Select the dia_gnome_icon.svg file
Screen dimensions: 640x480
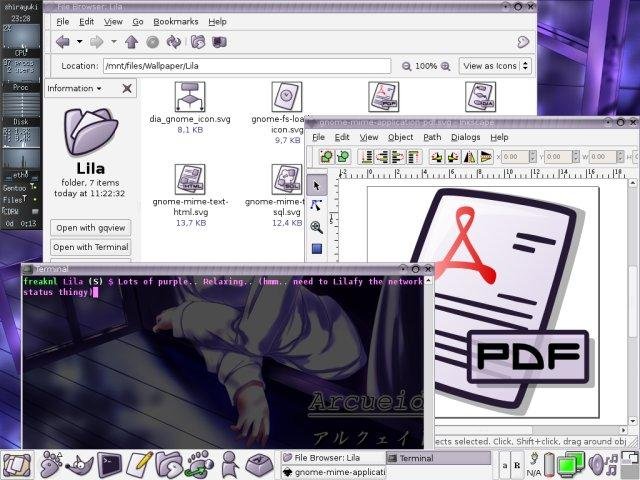(190, 107)
